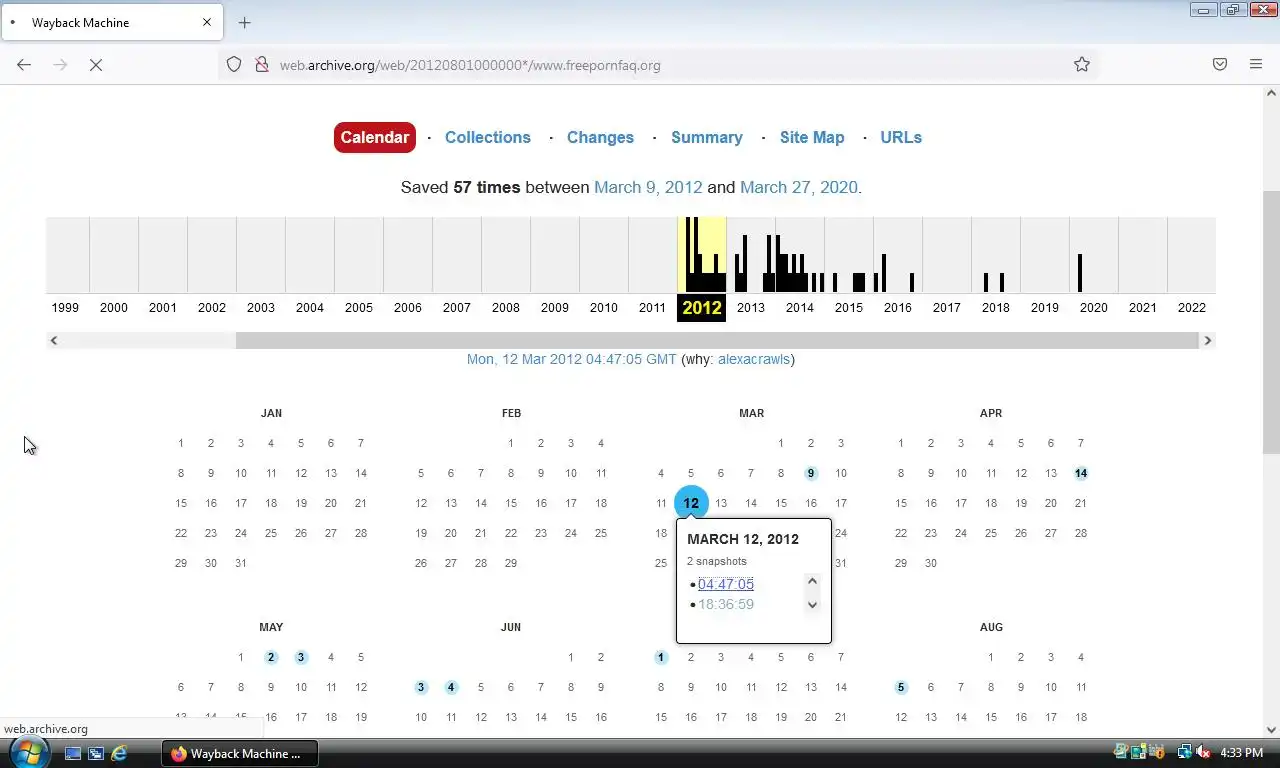Select year 2013 on timeline
This screenshot has height=768, width=1280.
(x=751, y=308)
